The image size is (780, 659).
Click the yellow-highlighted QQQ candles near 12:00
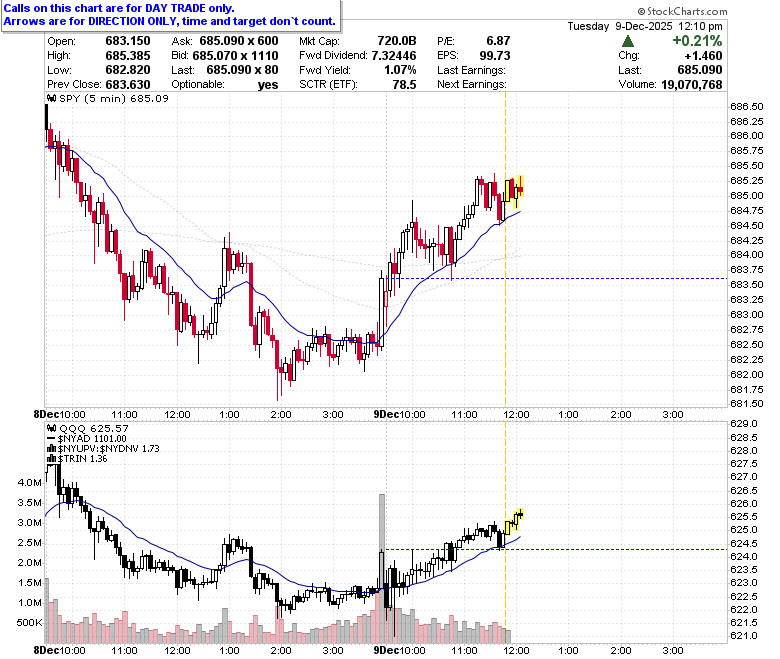point(514,521)
